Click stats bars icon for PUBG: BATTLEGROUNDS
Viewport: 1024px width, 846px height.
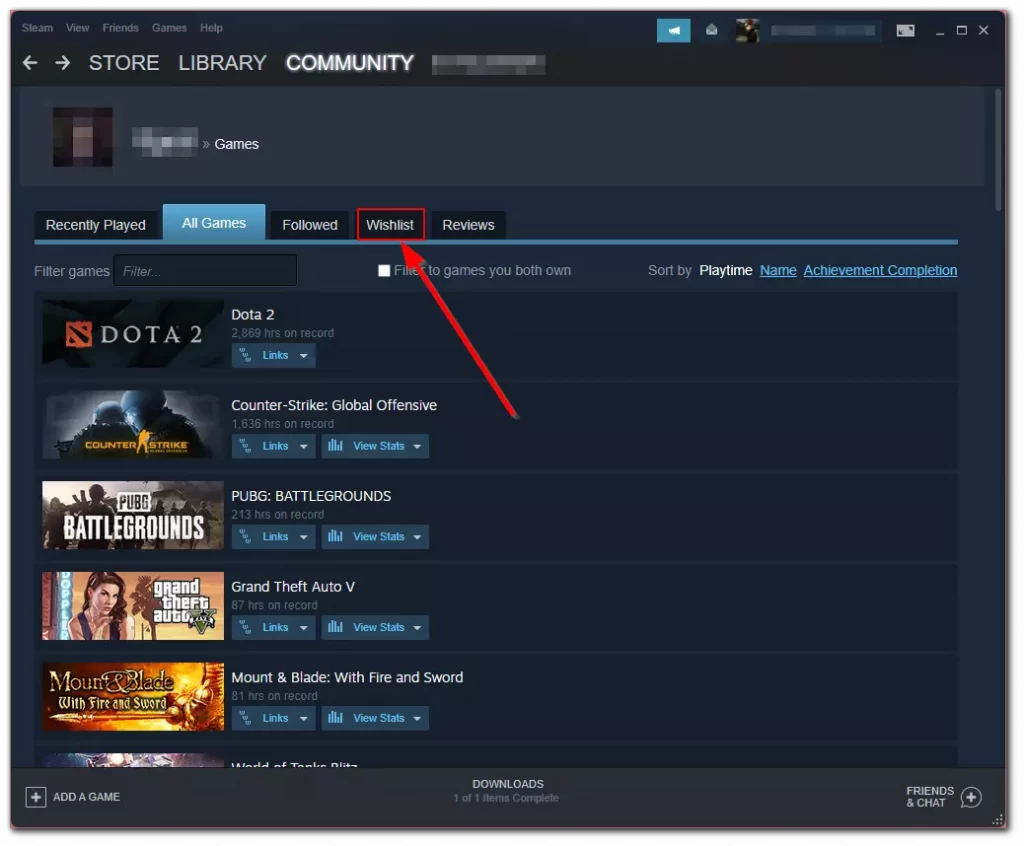pyautogui.click(x=335, y=536)
